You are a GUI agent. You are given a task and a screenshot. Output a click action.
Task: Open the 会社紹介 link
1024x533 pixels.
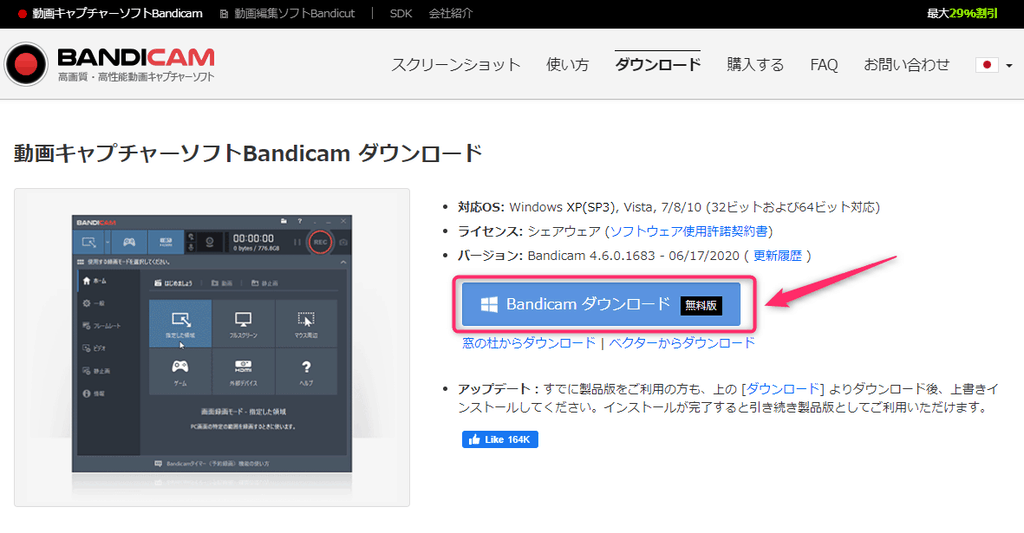coord(451,13)
